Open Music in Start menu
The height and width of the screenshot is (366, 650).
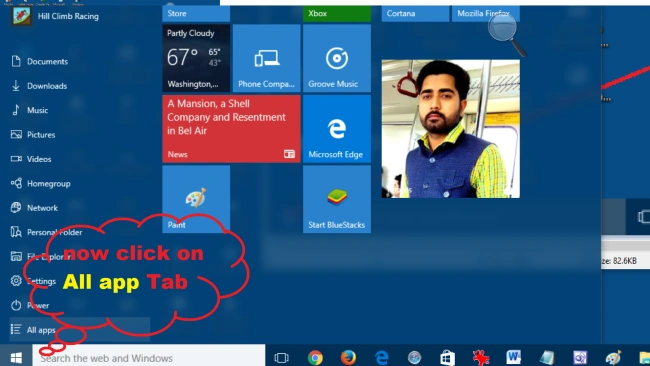pos(29,110)
